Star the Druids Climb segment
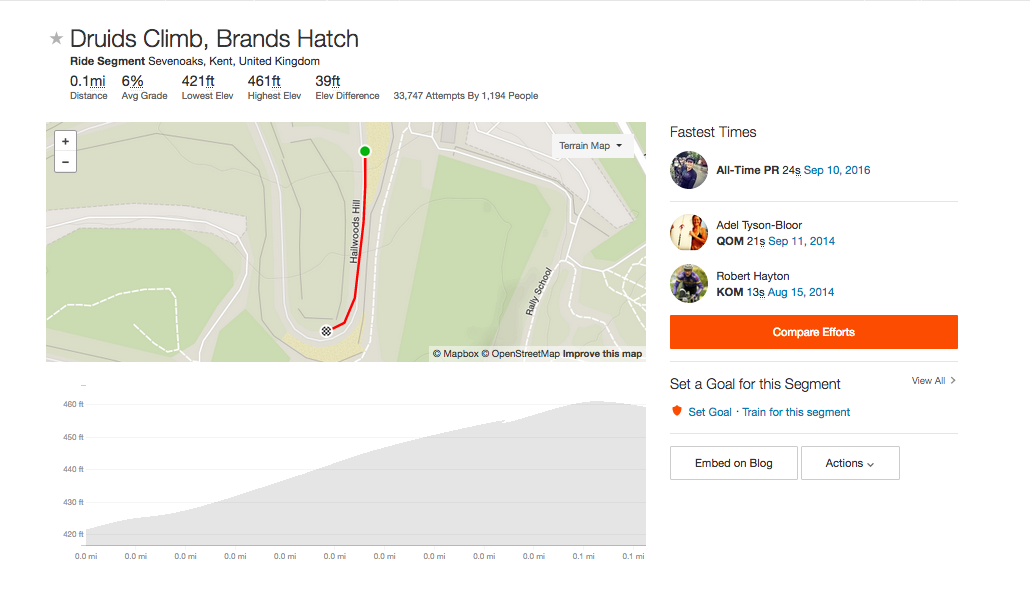Viewport: 1030px width, 589px height. tap(56, 39)
